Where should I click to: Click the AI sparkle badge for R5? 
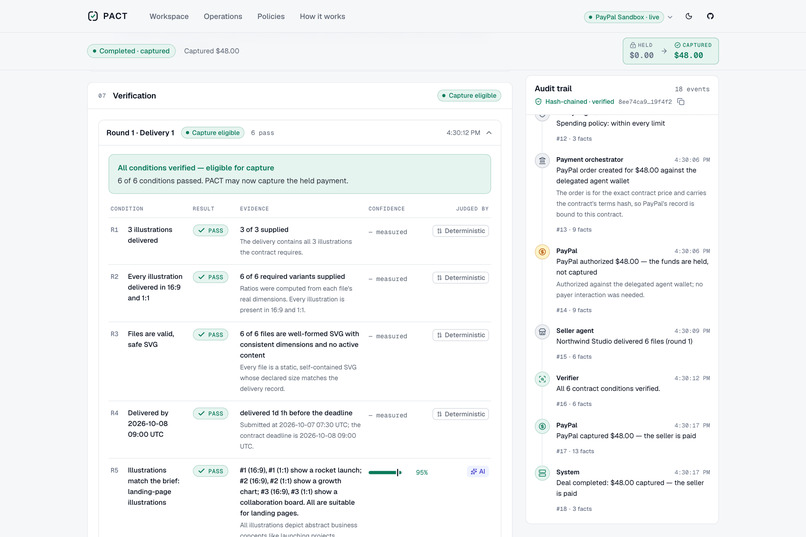[478, 471]
